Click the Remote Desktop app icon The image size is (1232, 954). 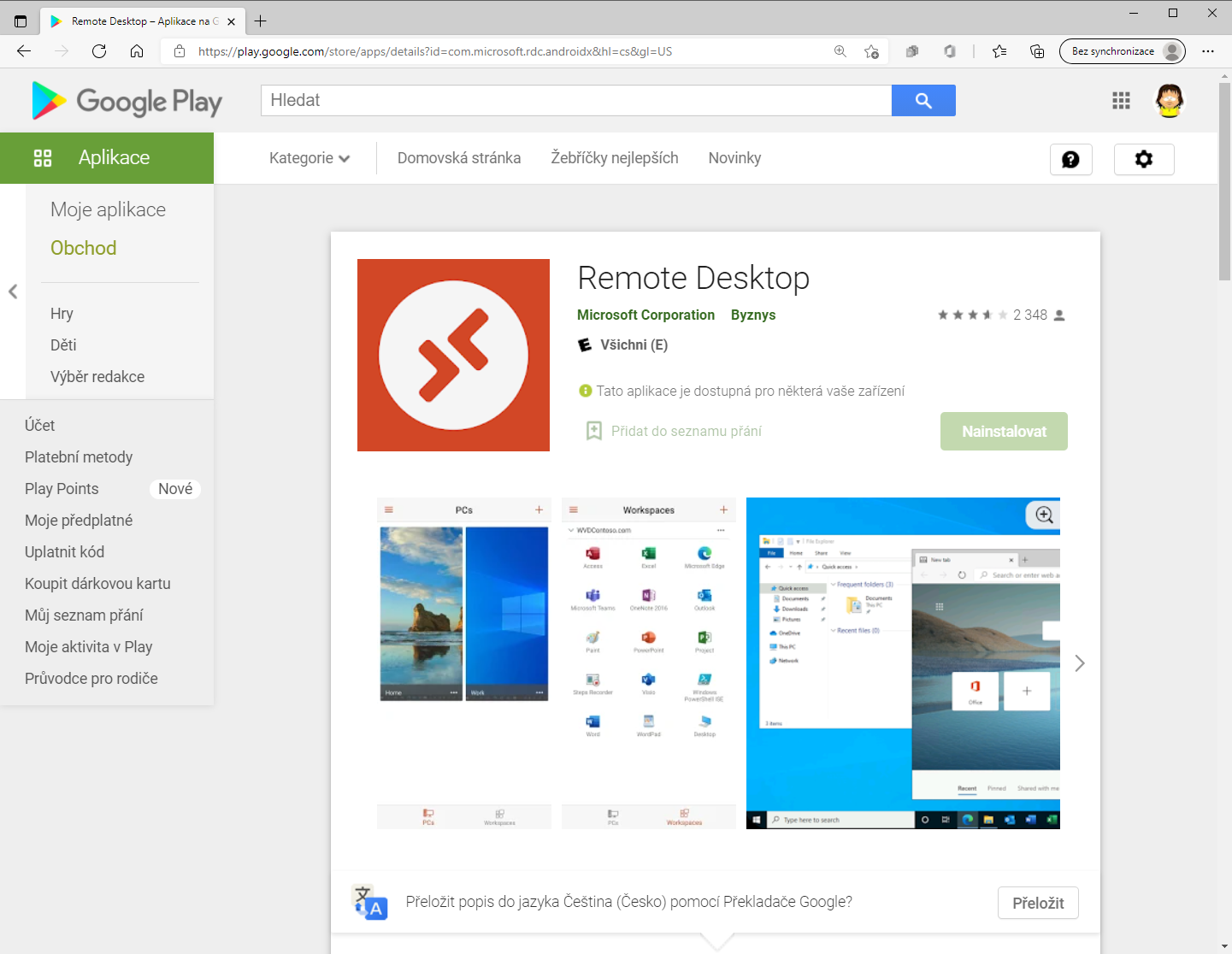coord(453,355)
